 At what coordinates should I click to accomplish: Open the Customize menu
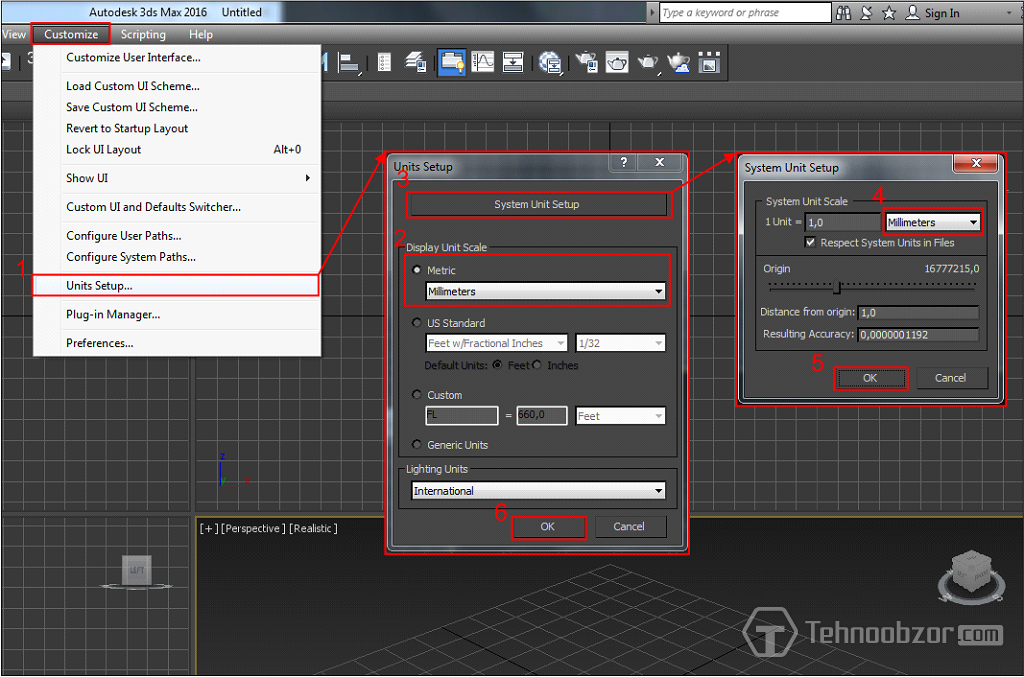(71, 35)
